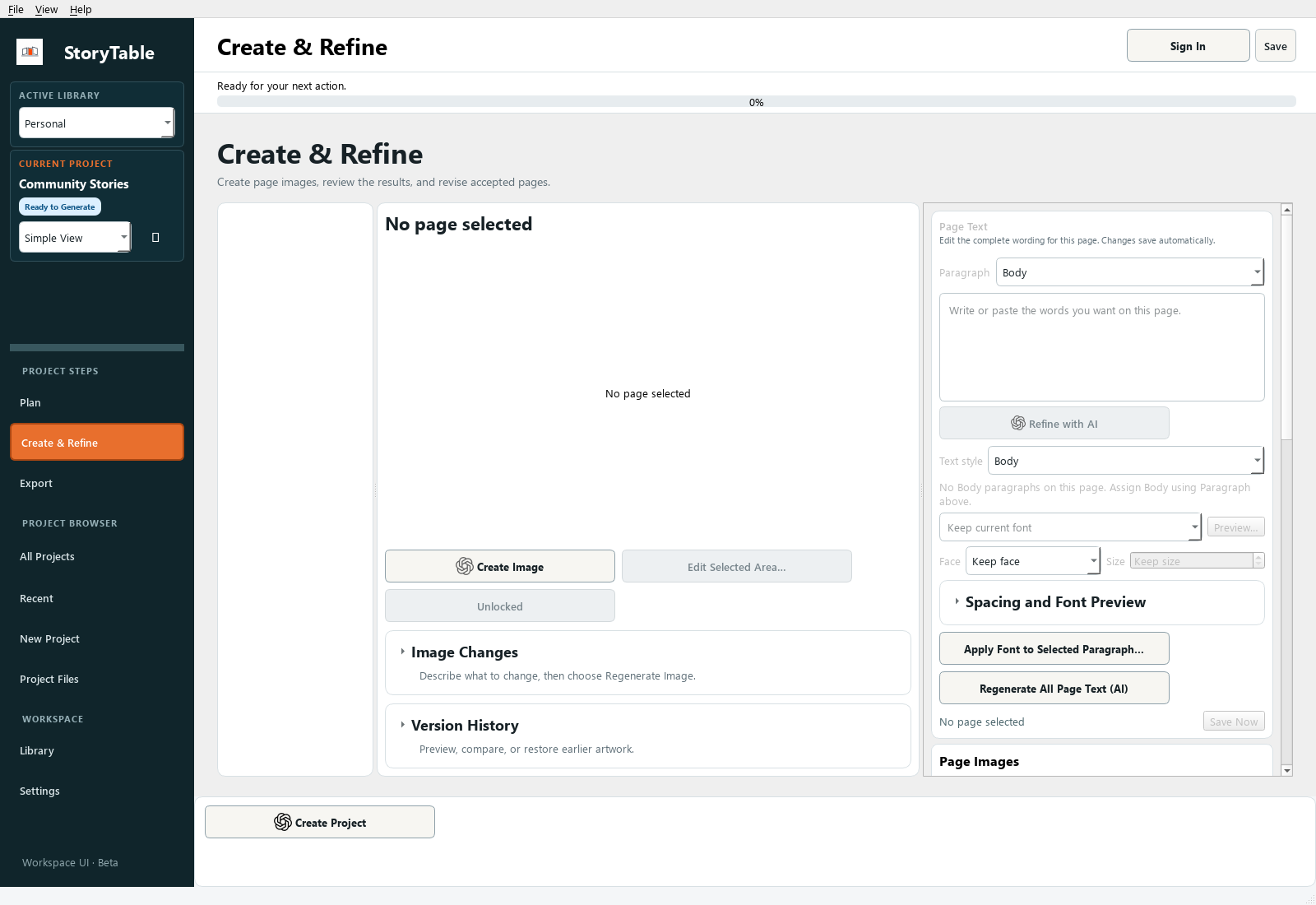Open Project Files
The width and height of the screenshot is (1316, 905).
96,679
